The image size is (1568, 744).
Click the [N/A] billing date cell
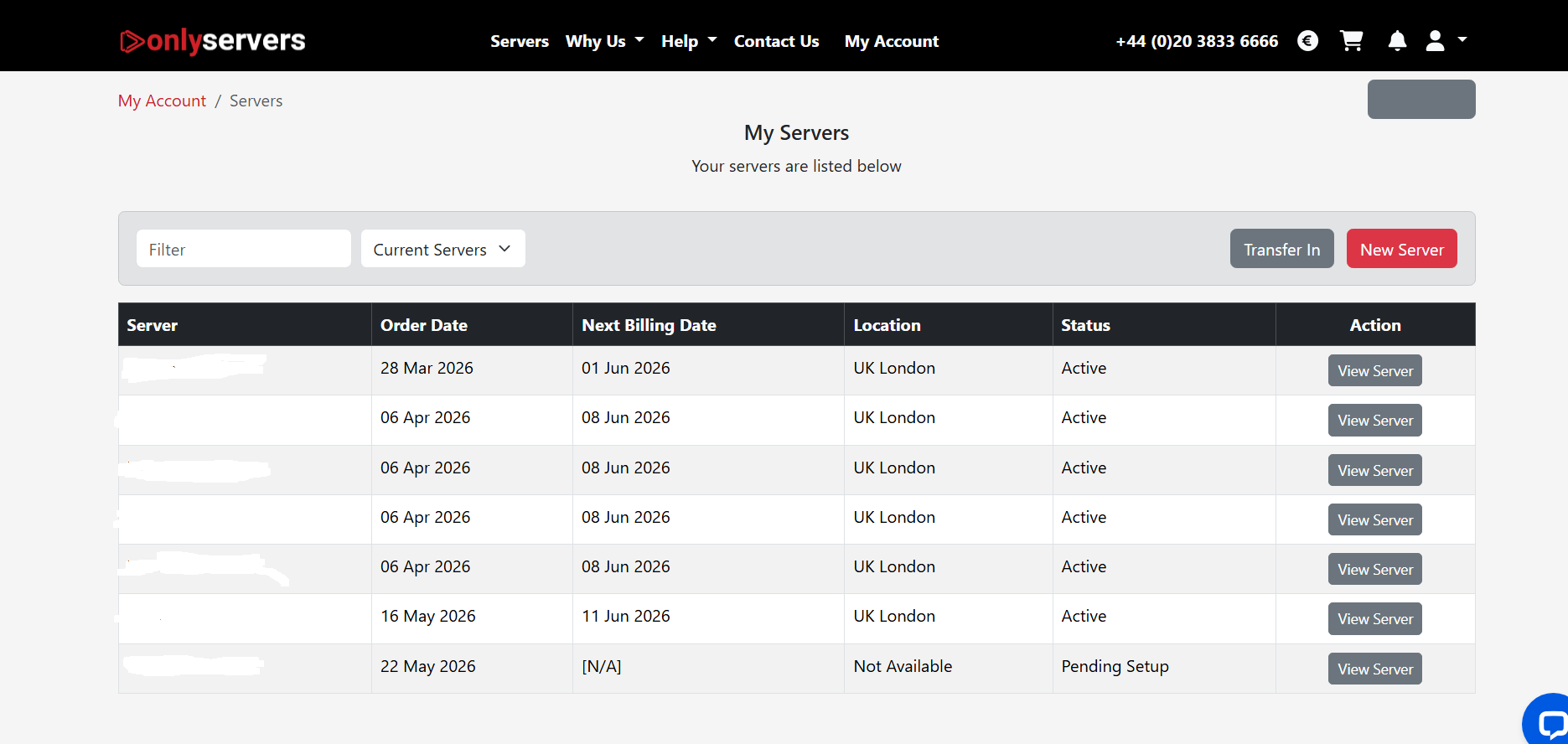708,669
